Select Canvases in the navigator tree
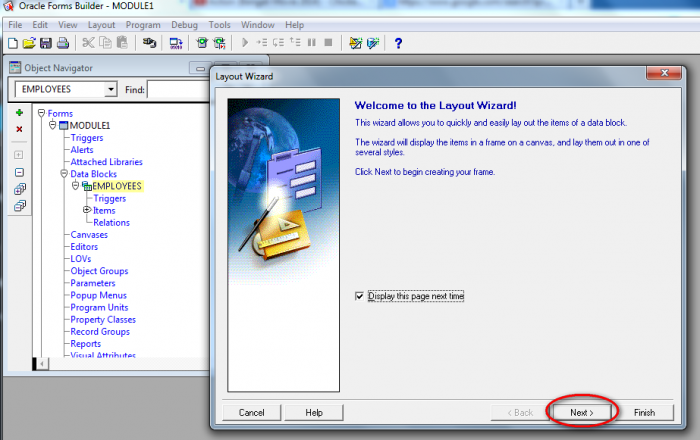 click(x=89, y=235)
